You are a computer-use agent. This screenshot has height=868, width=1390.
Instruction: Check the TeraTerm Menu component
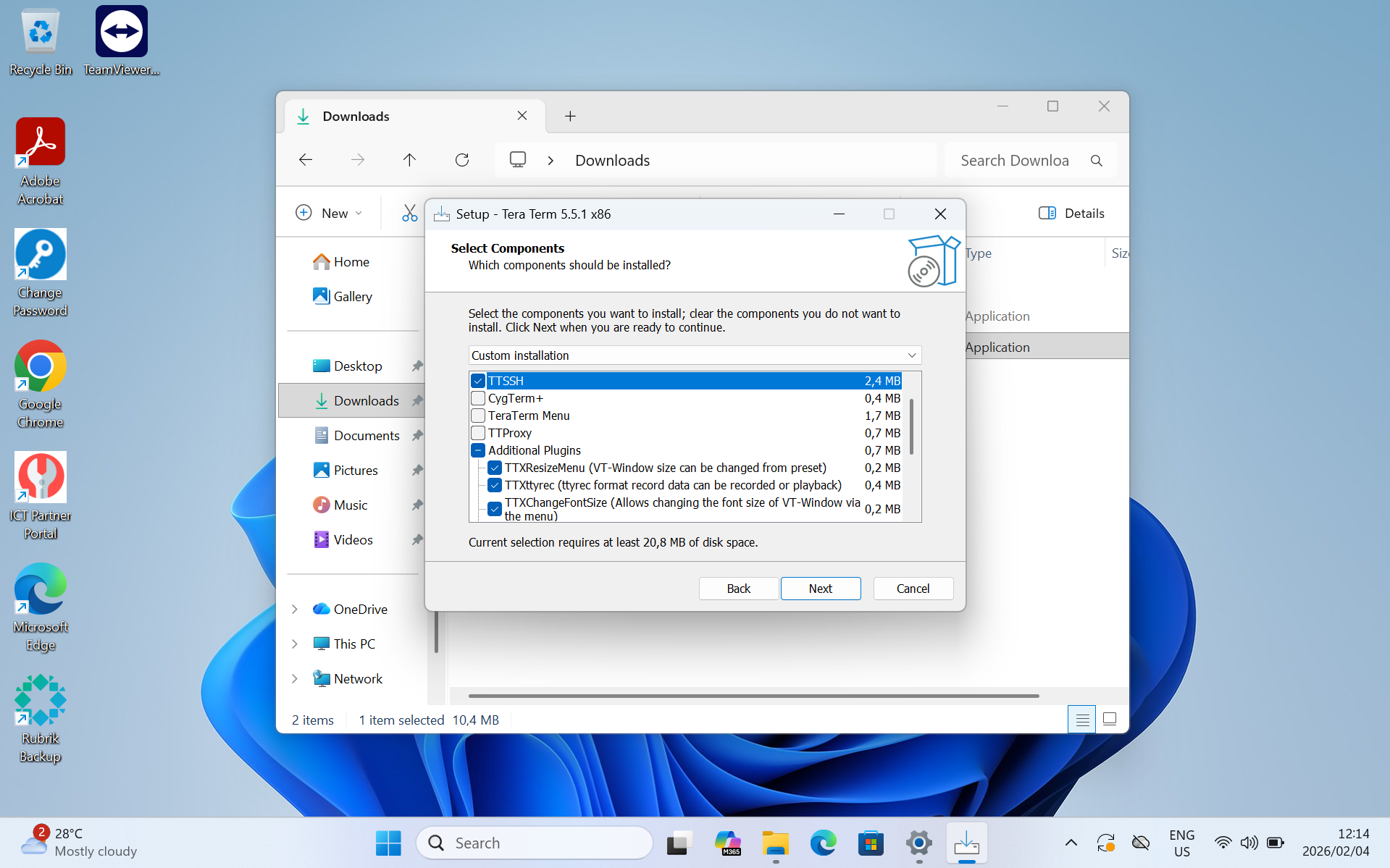(478, 416)
